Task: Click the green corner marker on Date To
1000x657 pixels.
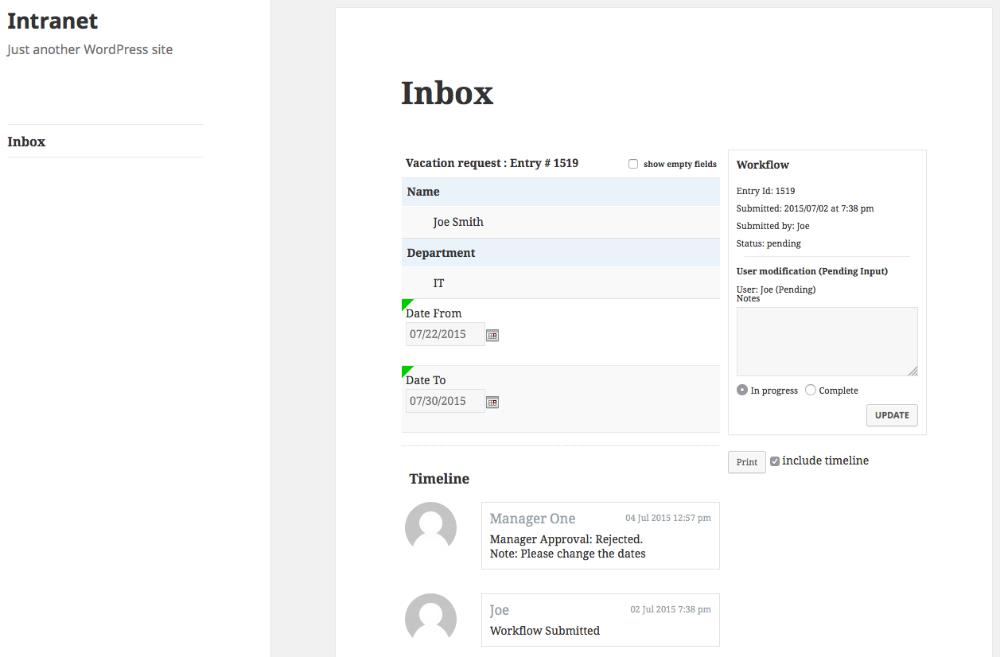Action: [406, 370]
